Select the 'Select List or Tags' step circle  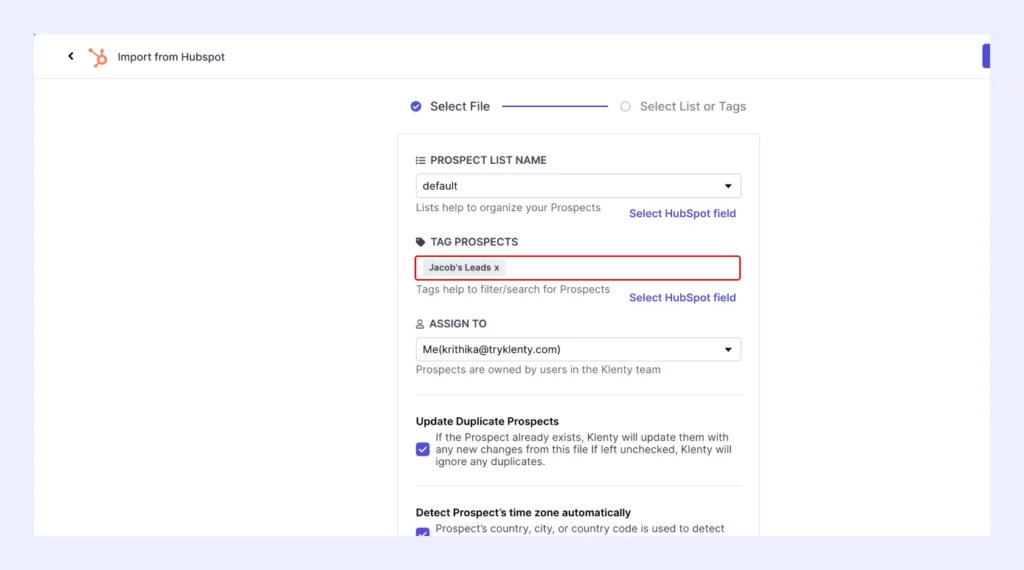point(625,106)
